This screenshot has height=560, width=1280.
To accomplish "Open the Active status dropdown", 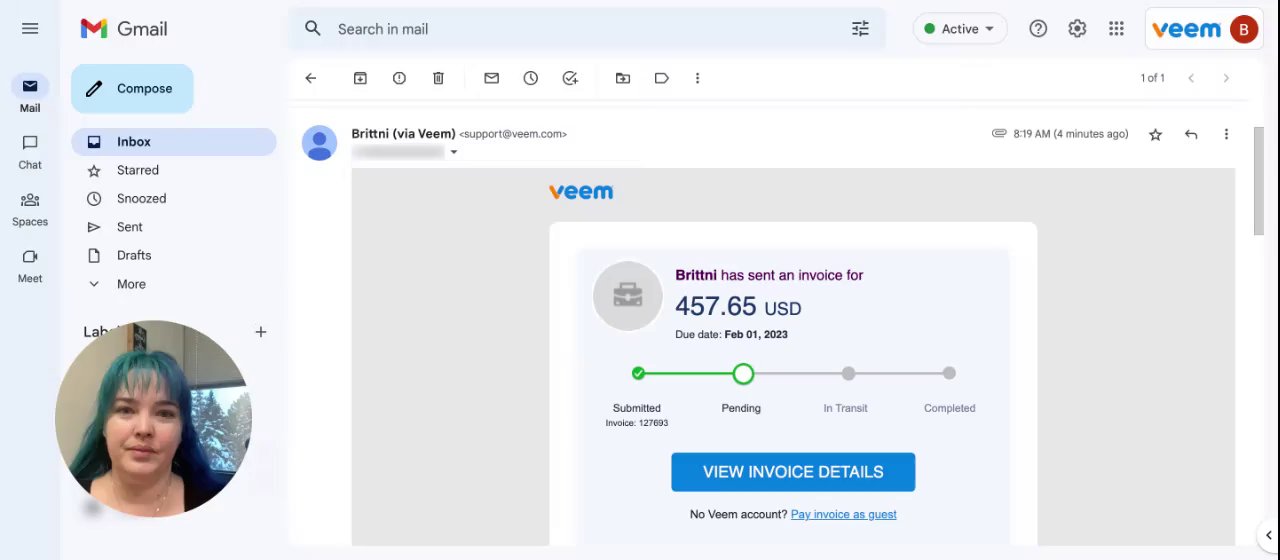I will [959, 29].
